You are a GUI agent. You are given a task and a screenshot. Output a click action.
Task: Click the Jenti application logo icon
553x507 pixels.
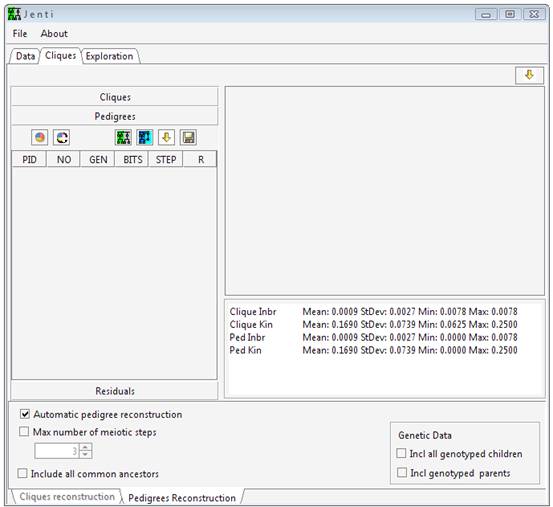(14, 14)
